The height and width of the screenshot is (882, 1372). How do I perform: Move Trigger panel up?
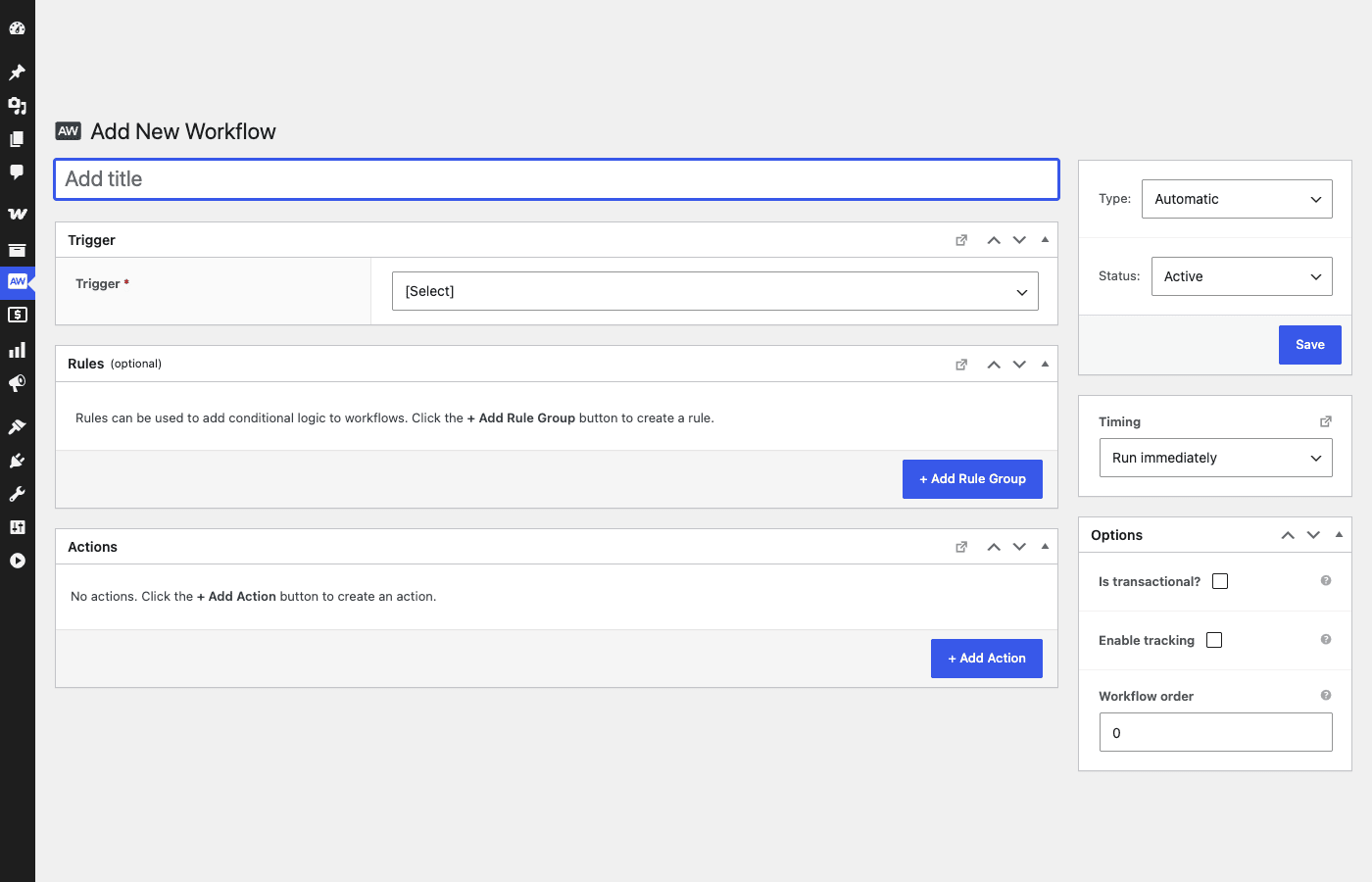pos(994,240)
